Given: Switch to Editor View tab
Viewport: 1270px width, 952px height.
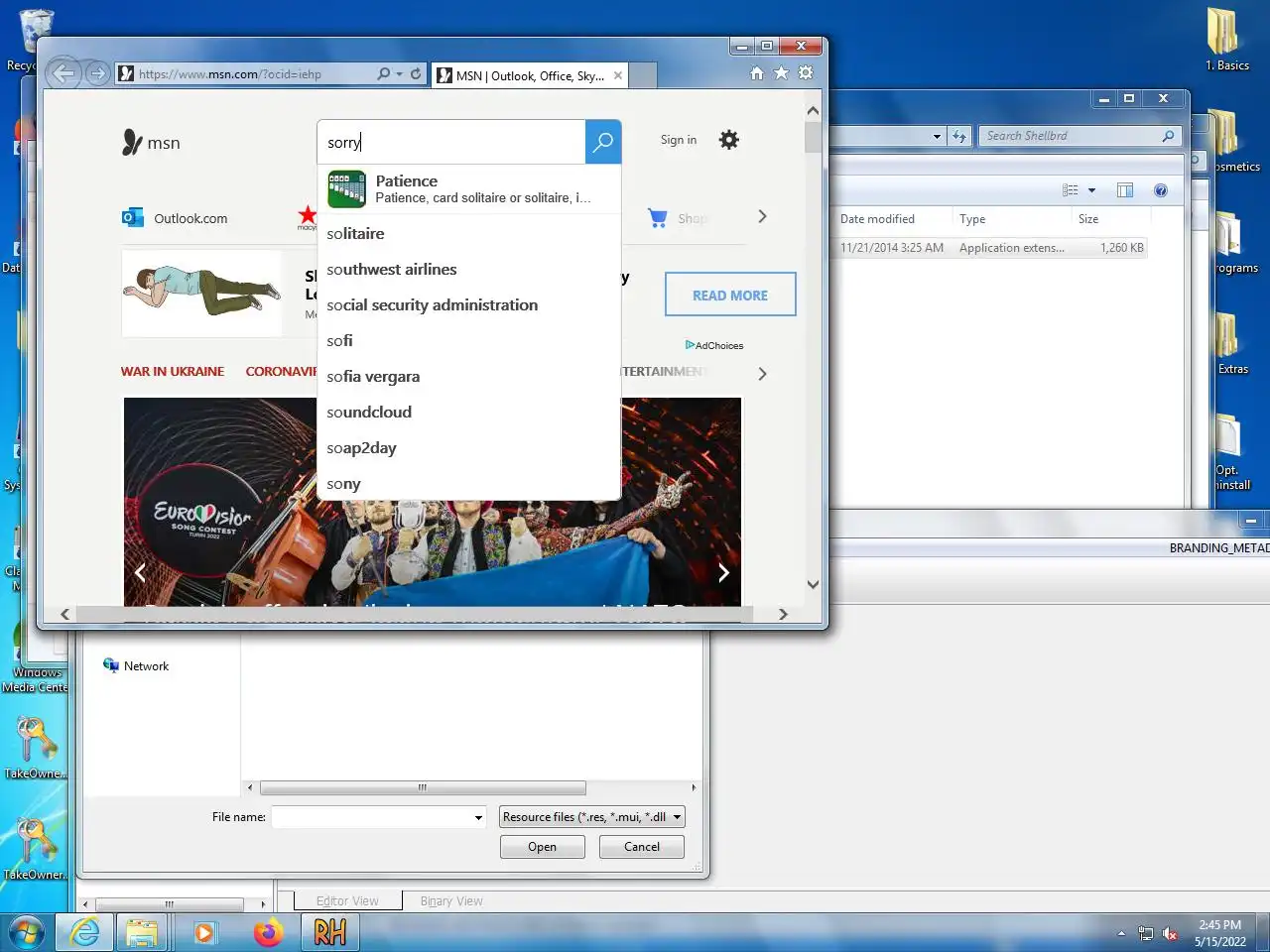Looking at the screenshot, I should click(347, 900).
